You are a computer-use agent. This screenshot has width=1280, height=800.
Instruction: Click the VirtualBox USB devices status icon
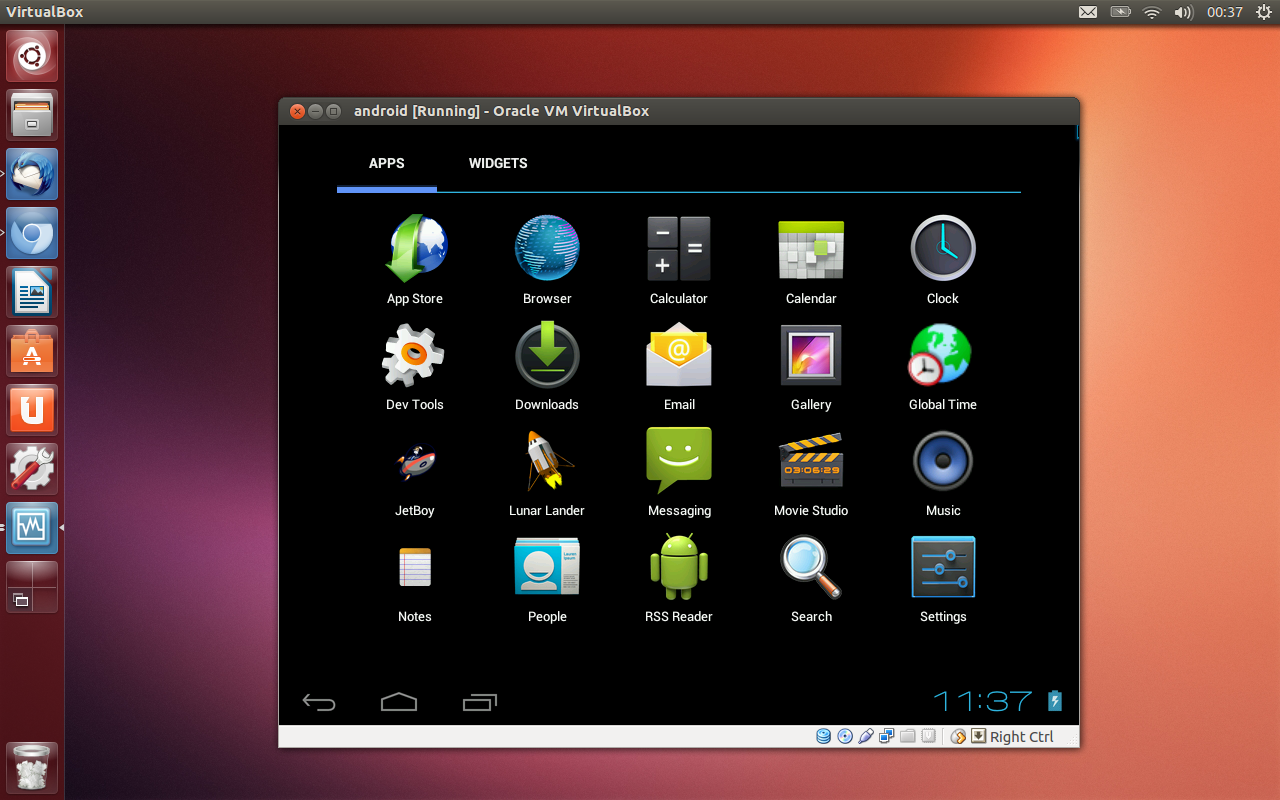point(866,737)
